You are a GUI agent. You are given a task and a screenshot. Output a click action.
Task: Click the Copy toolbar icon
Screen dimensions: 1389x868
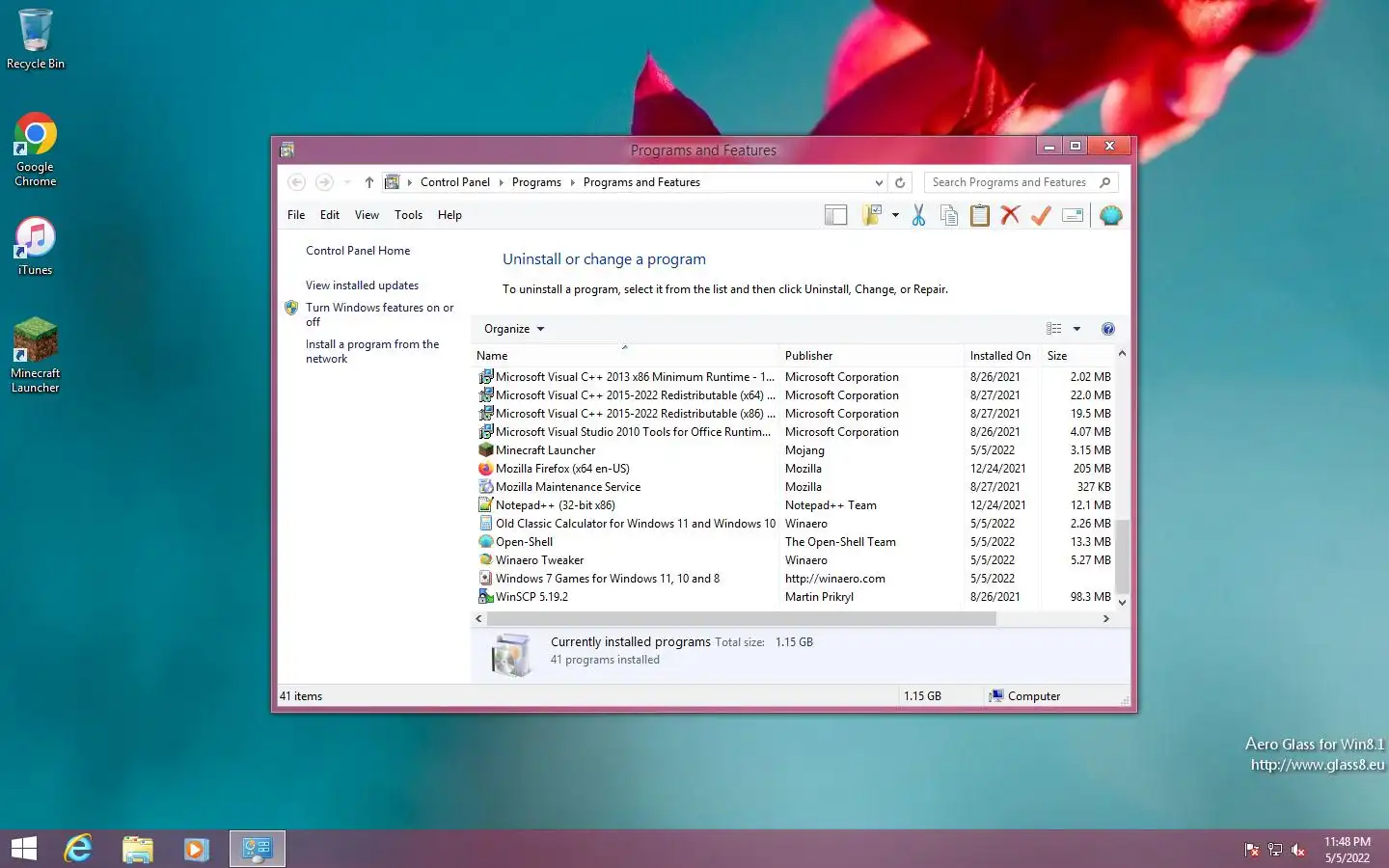[949, 215]
